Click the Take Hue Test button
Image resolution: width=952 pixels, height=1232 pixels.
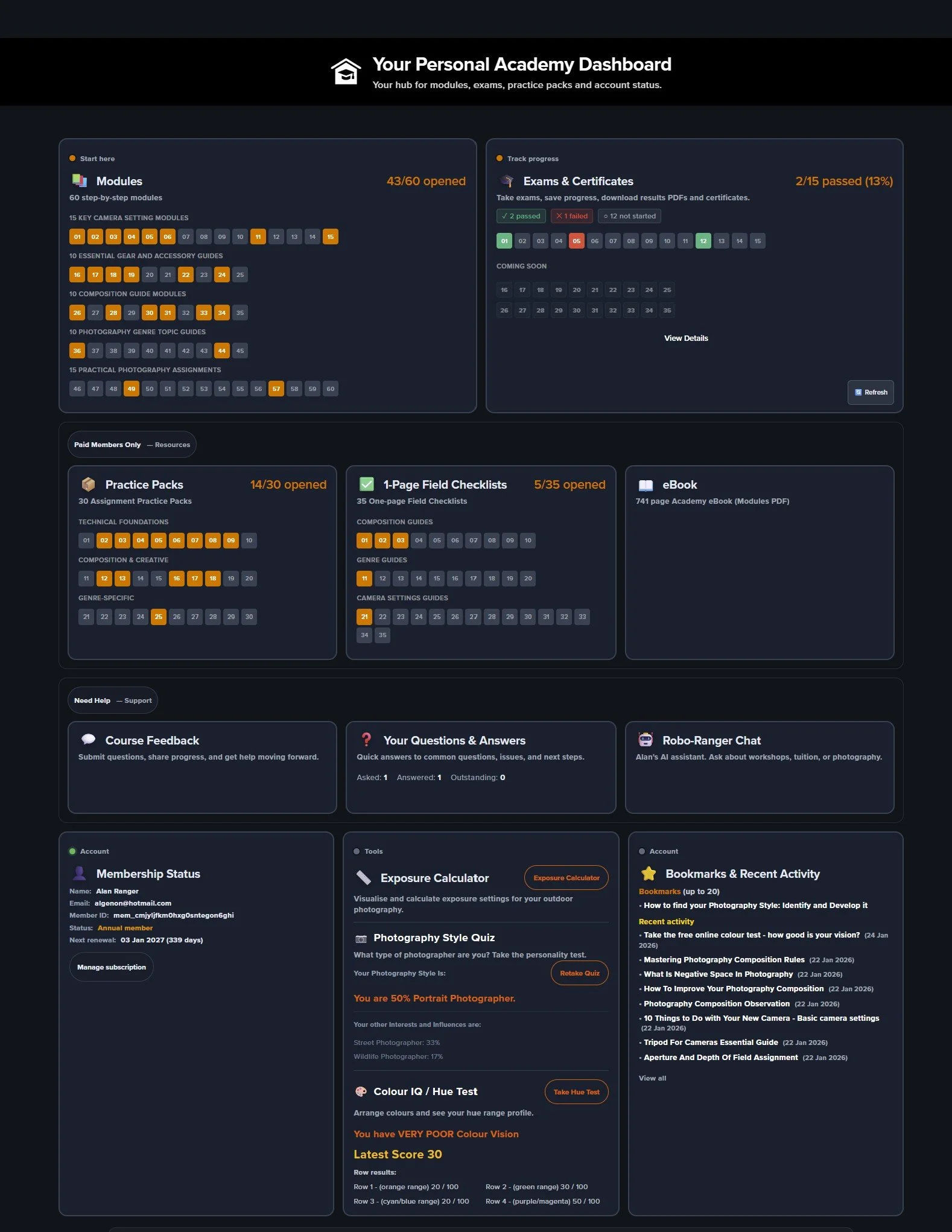(x=576, y=1092)
